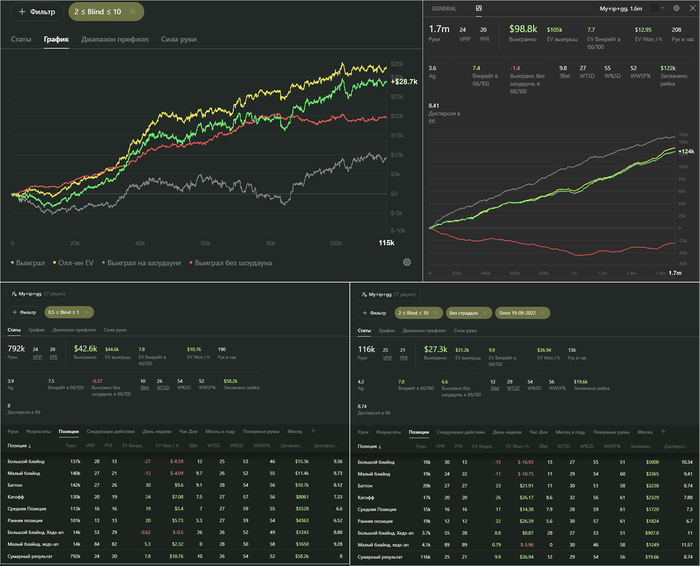Open the chart settings gear below the graph
700x566 pixels.
click(x=407, y=262)
